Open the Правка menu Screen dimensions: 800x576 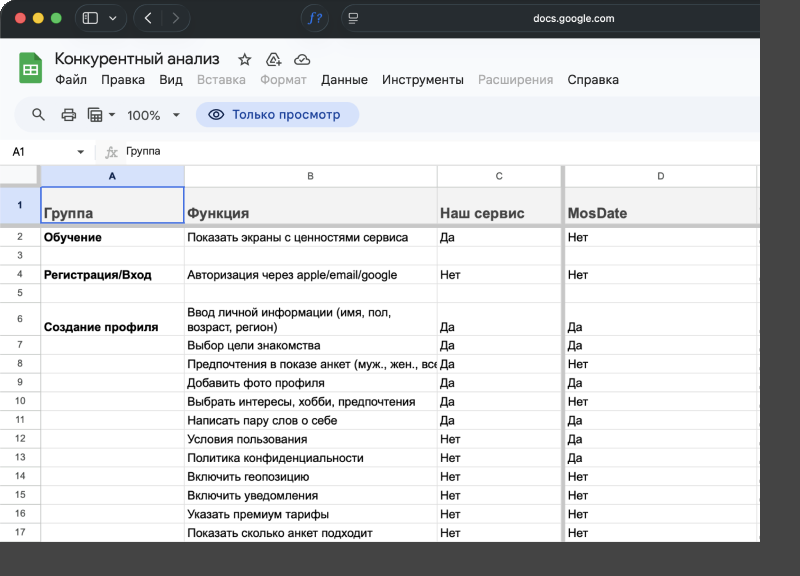pos(123,80)
